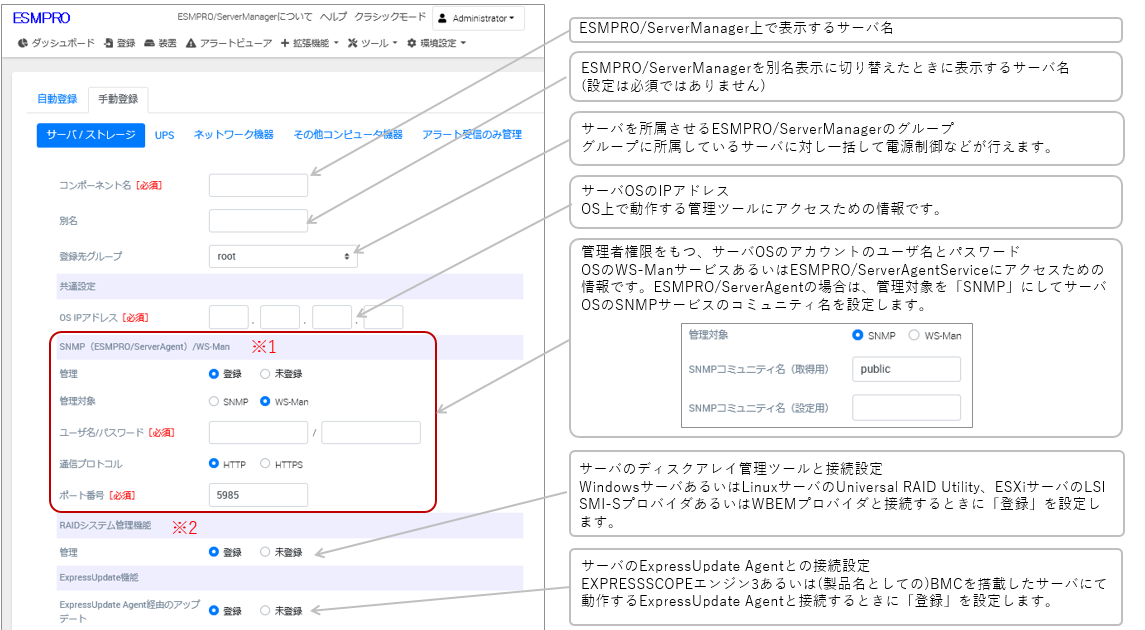This screenshot has width=1145, height=630.
Task: Select 登録 for RAIDシステム管理機能
Action: point(214,552)
